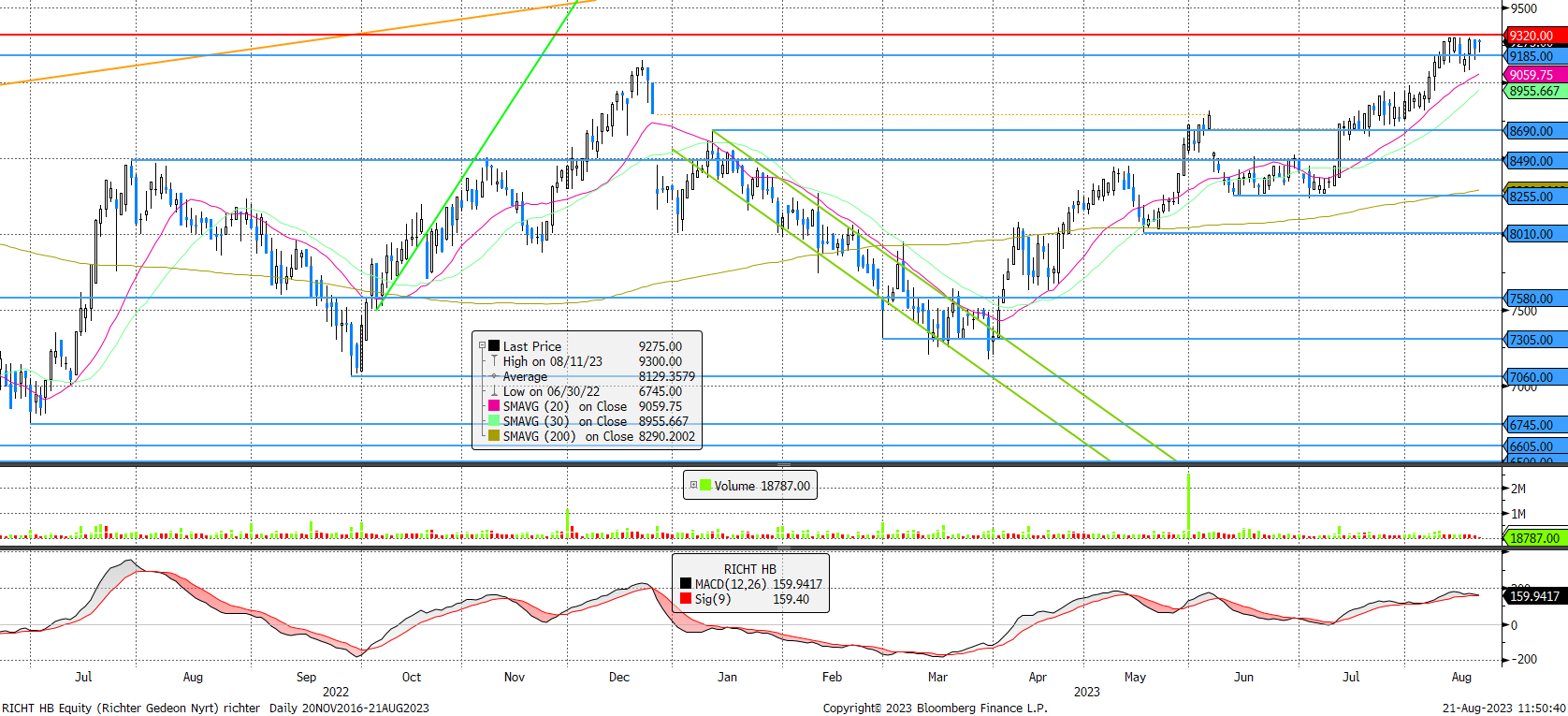Click the 6745.00 level tag
The width and height of the screenshot is (1568, 716).
coord(1533,424)
